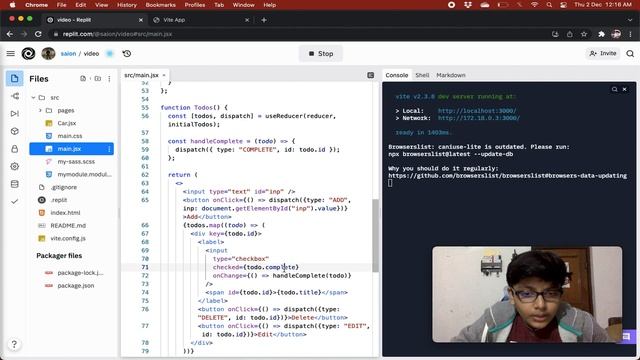Expand the pages folder
Viewport: 640px width, 360px height.
coord(40,110)
